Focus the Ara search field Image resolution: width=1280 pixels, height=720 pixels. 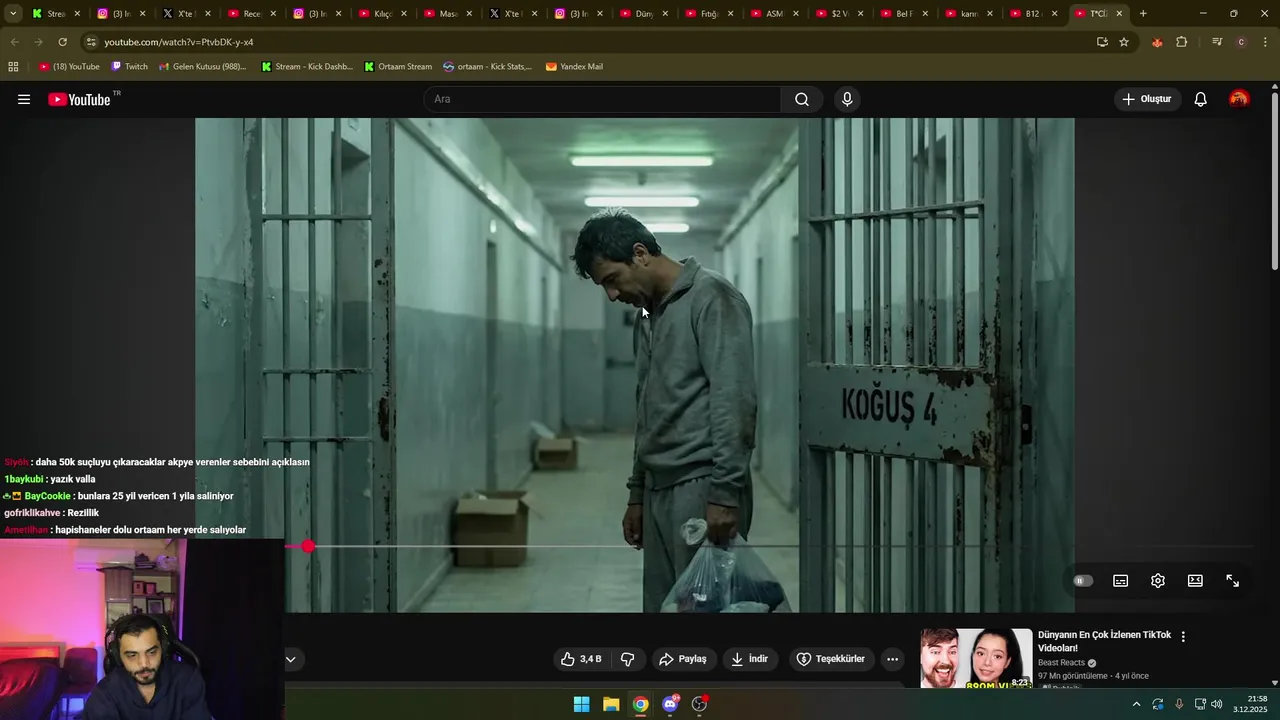602,99
